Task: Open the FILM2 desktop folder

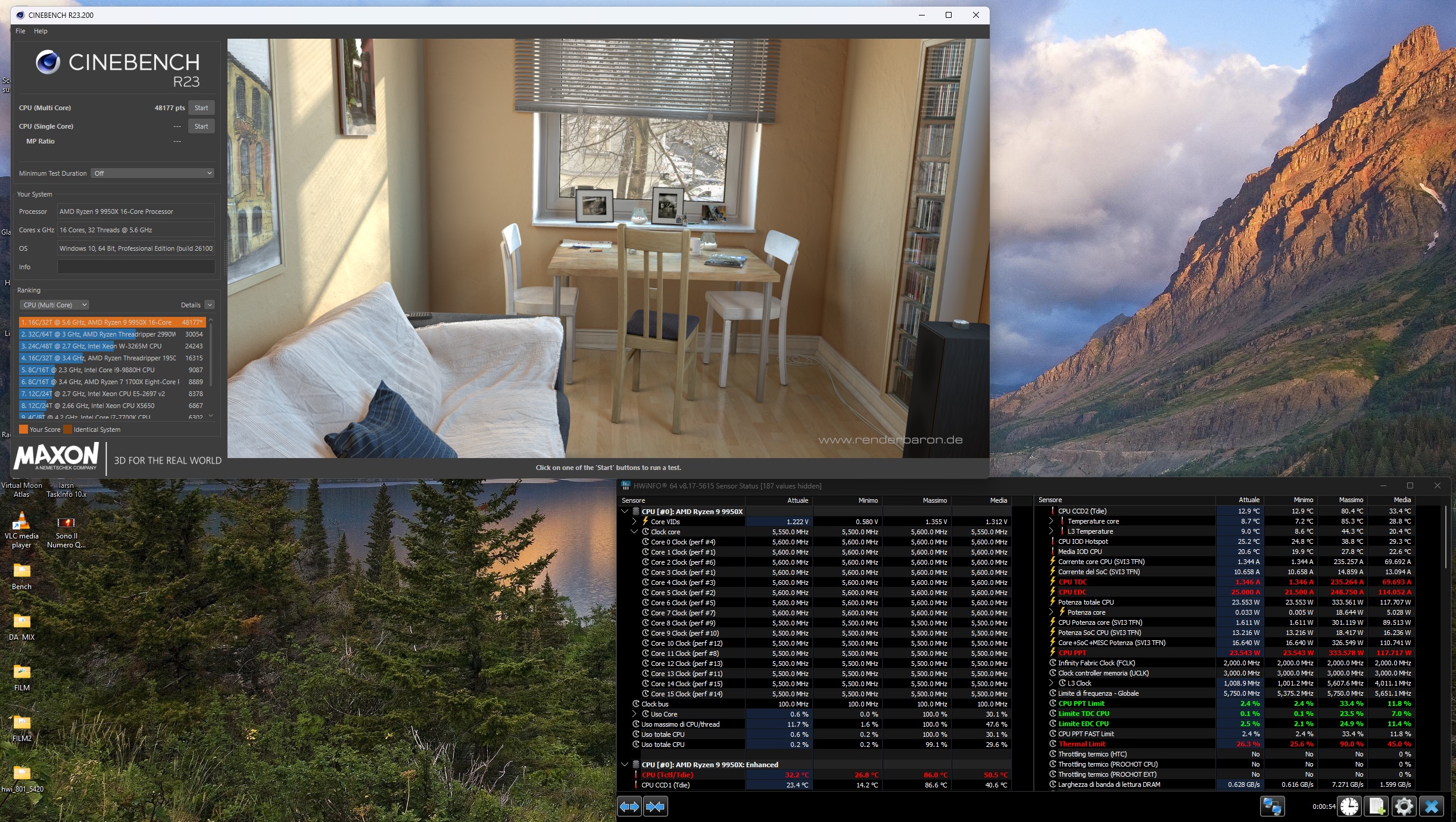Action: [21, 728]
